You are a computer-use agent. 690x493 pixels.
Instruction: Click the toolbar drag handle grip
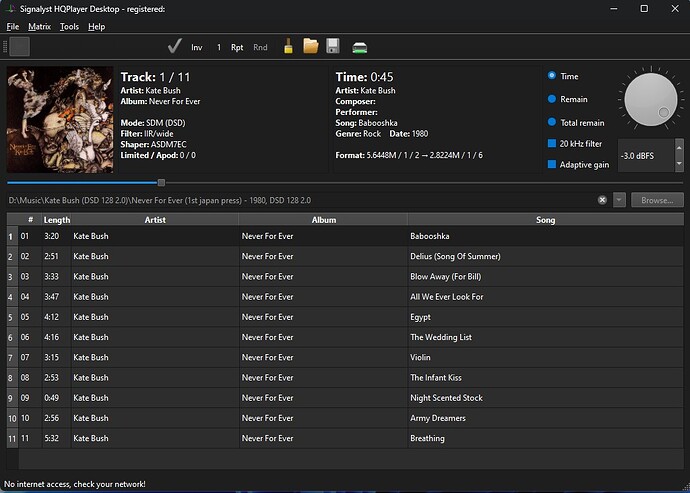click(5, 47)
